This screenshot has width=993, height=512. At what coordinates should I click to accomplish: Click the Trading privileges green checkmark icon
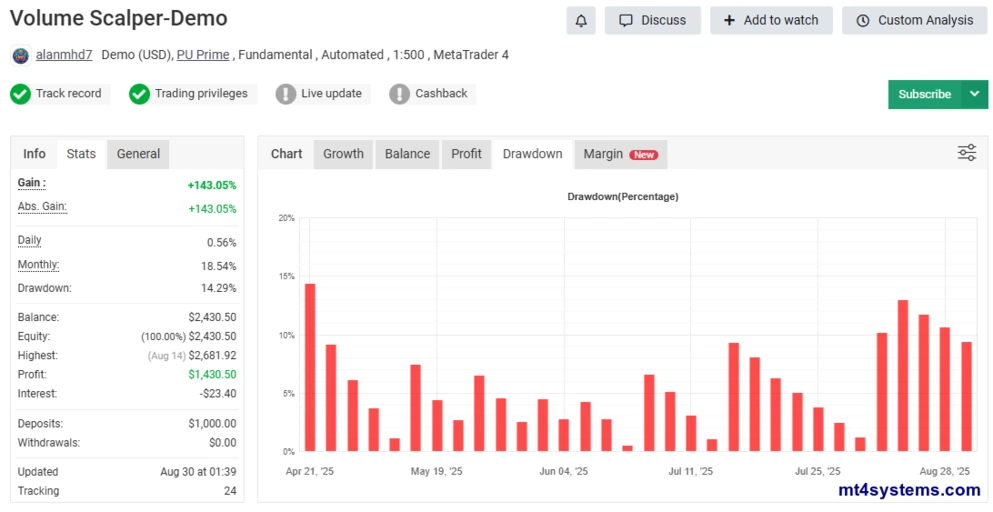[139, 94]
